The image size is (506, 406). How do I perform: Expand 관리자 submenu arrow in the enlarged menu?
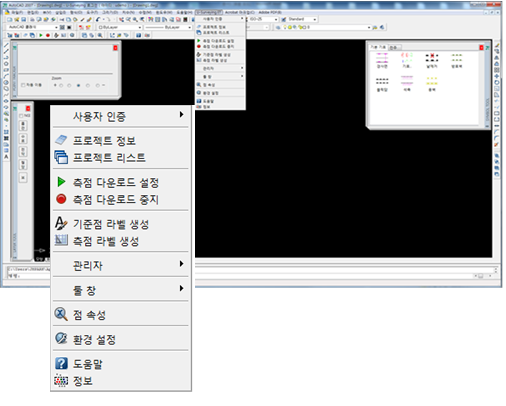181,264
